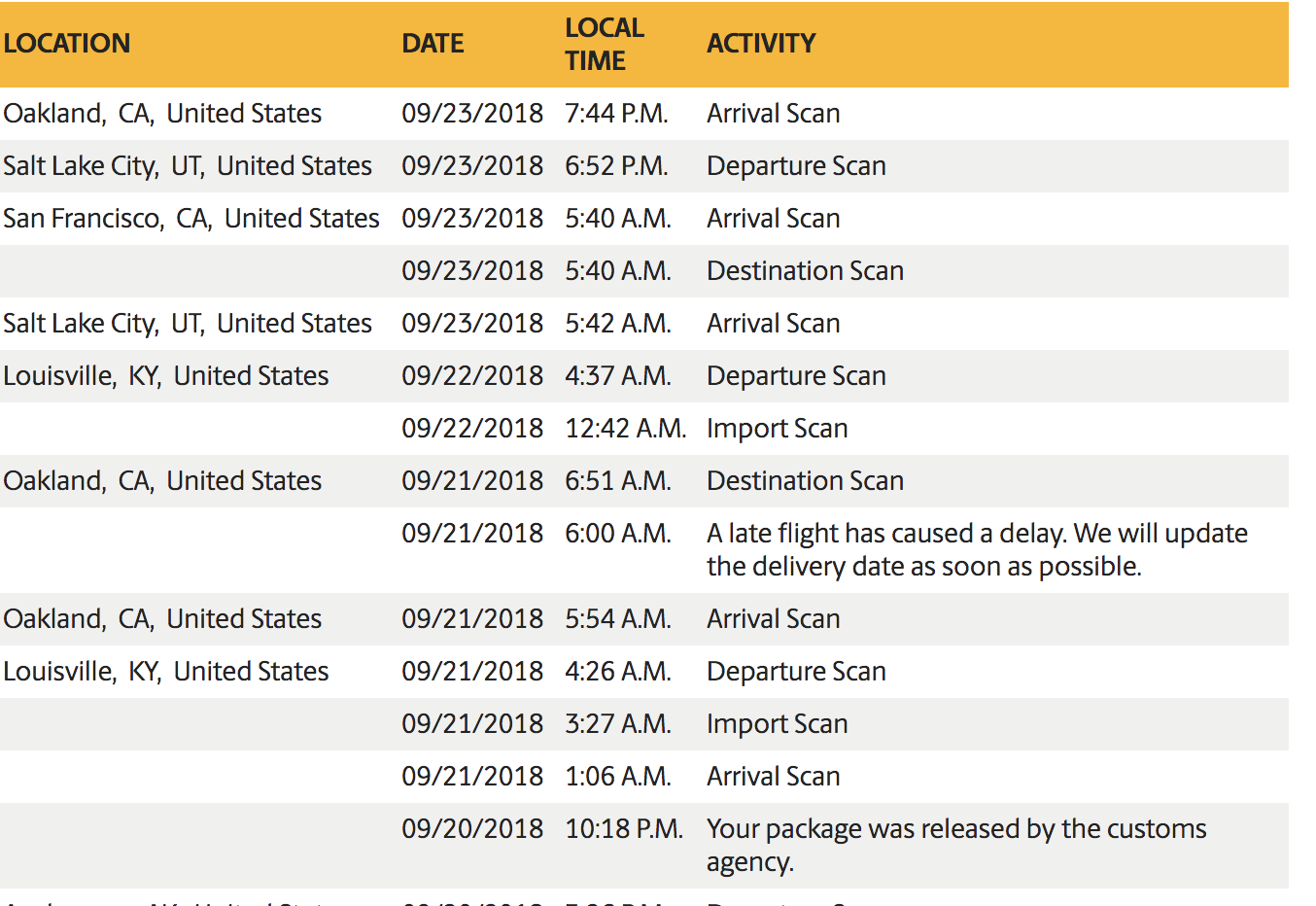The width and height of the screenshot is (1316, 906).
Task: Select the 5:40 A.M. Destination Scan entry
Action: pos(644,271)
